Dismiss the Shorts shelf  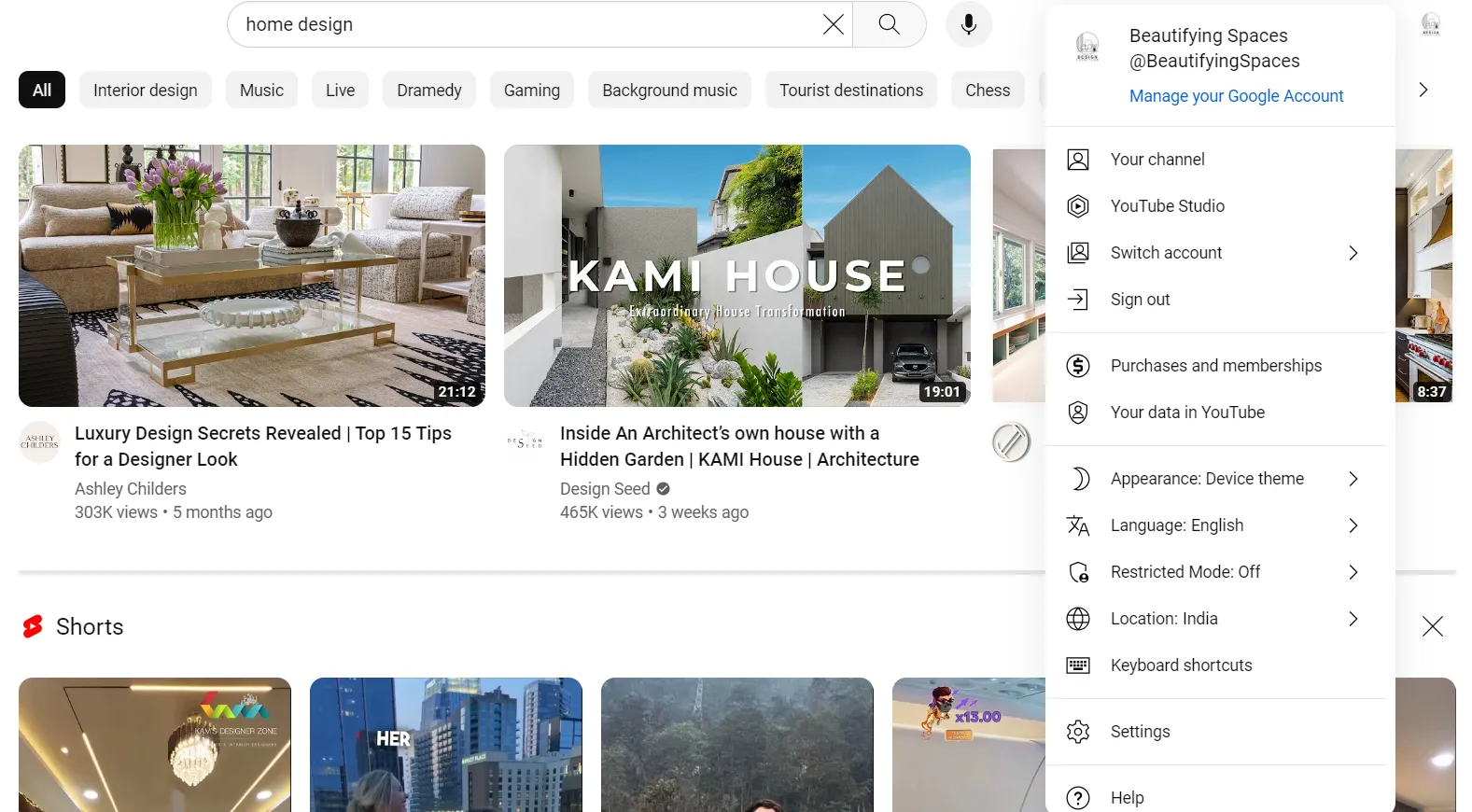coord(1432,626)
